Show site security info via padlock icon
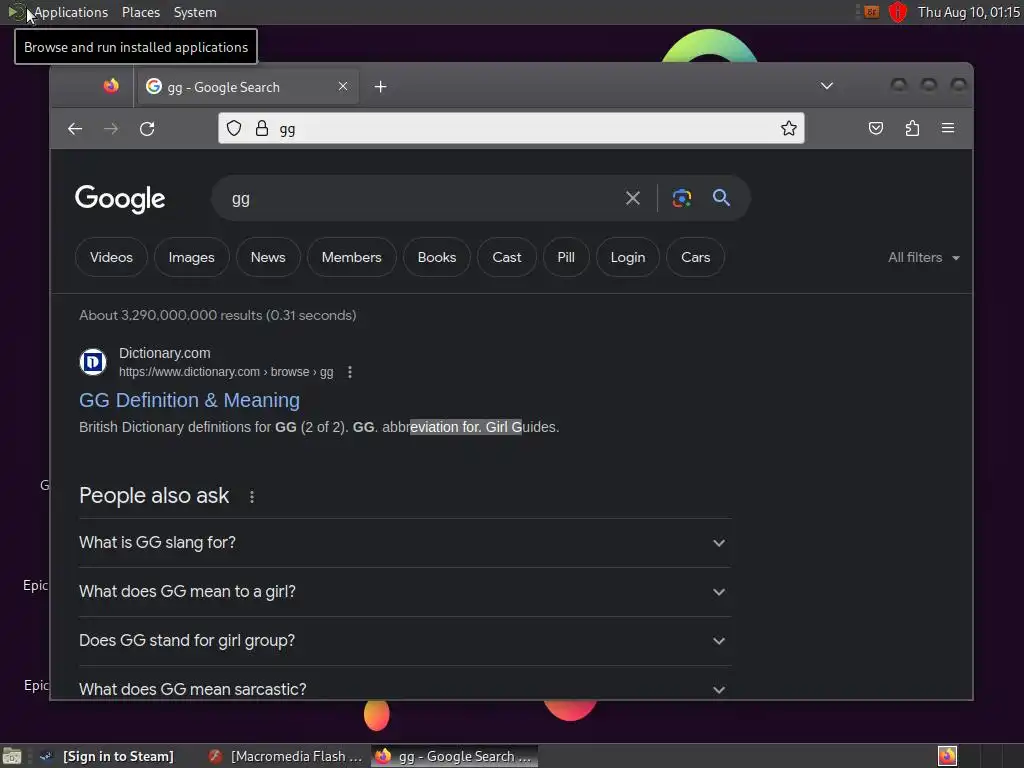This screenshot has width=1024, height=768. click(262, 128)
